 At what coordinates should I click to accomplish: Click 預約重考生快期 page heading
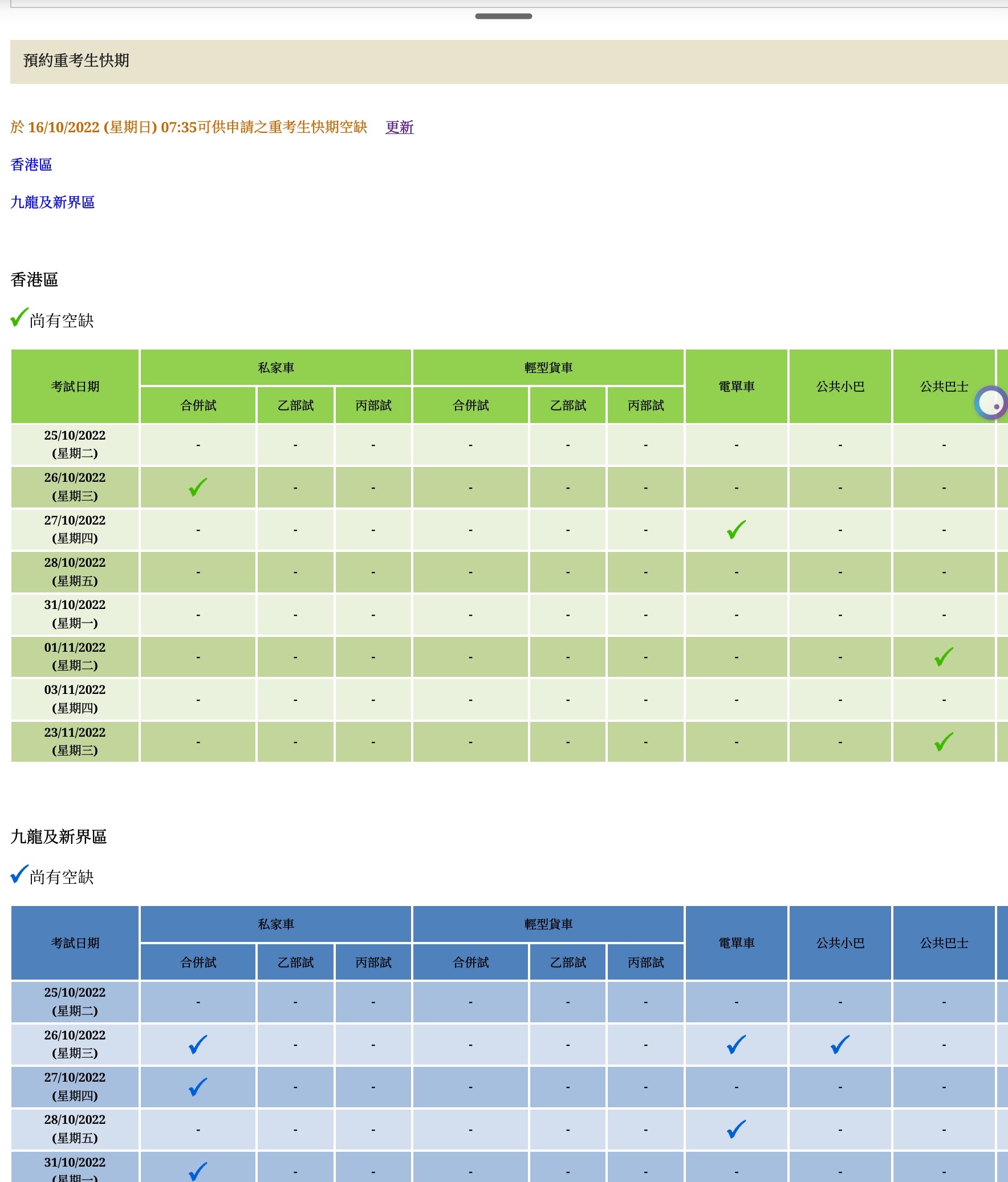click(76, 60)
